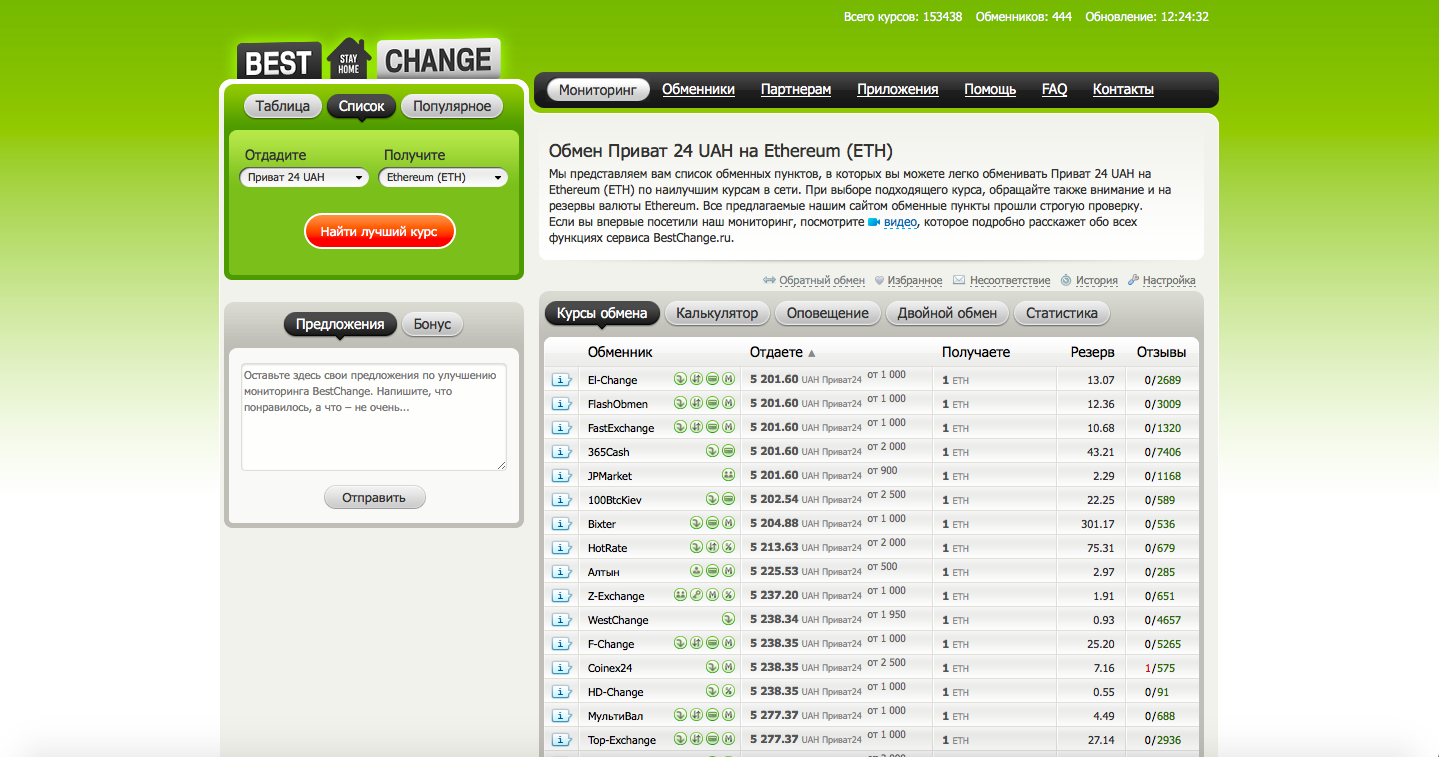This screenshot has width=1439, height=757.
Task: Open reviews link 0/7406 for 365Cash
Action: click(1163, 453)
